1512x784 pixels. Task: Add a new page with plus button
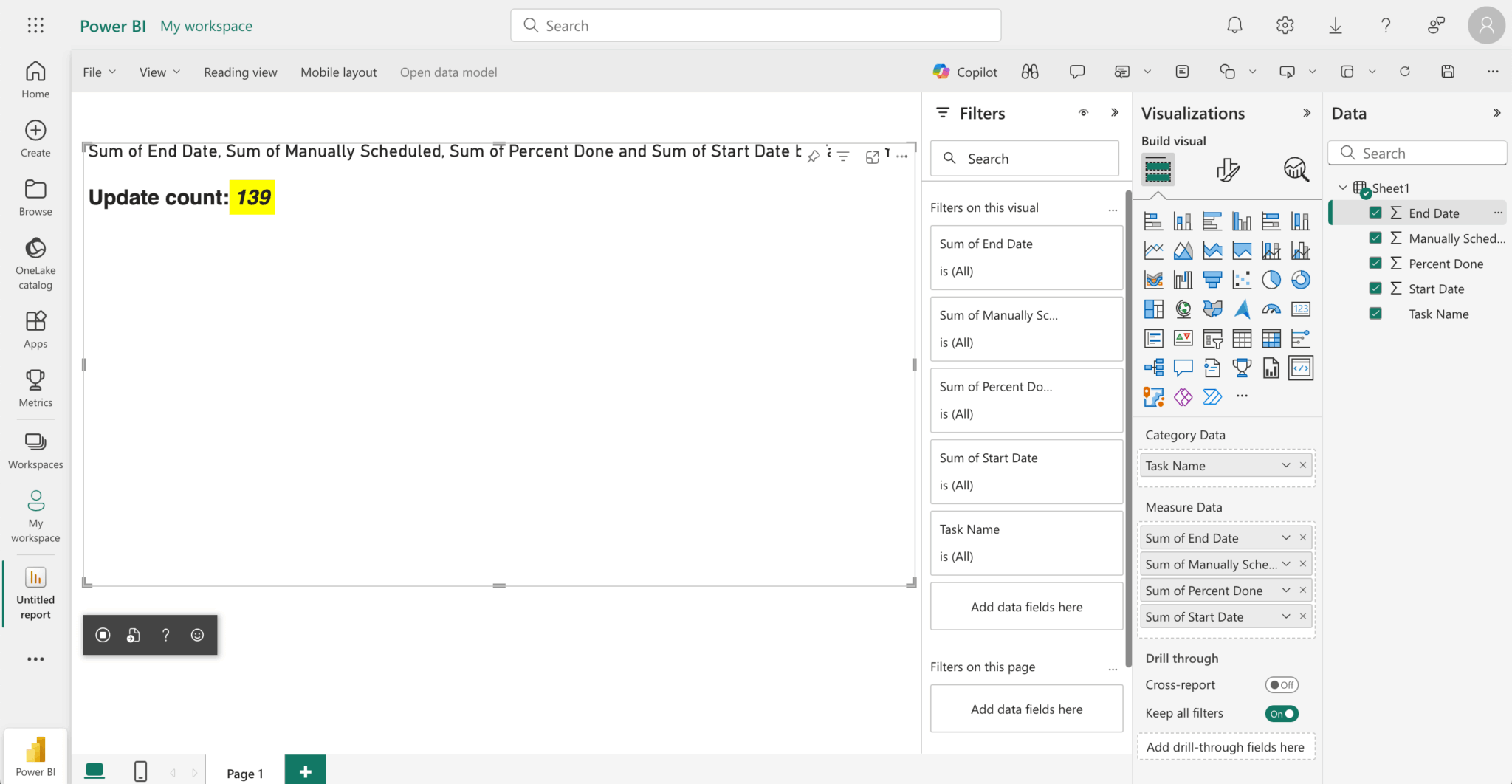305,772
